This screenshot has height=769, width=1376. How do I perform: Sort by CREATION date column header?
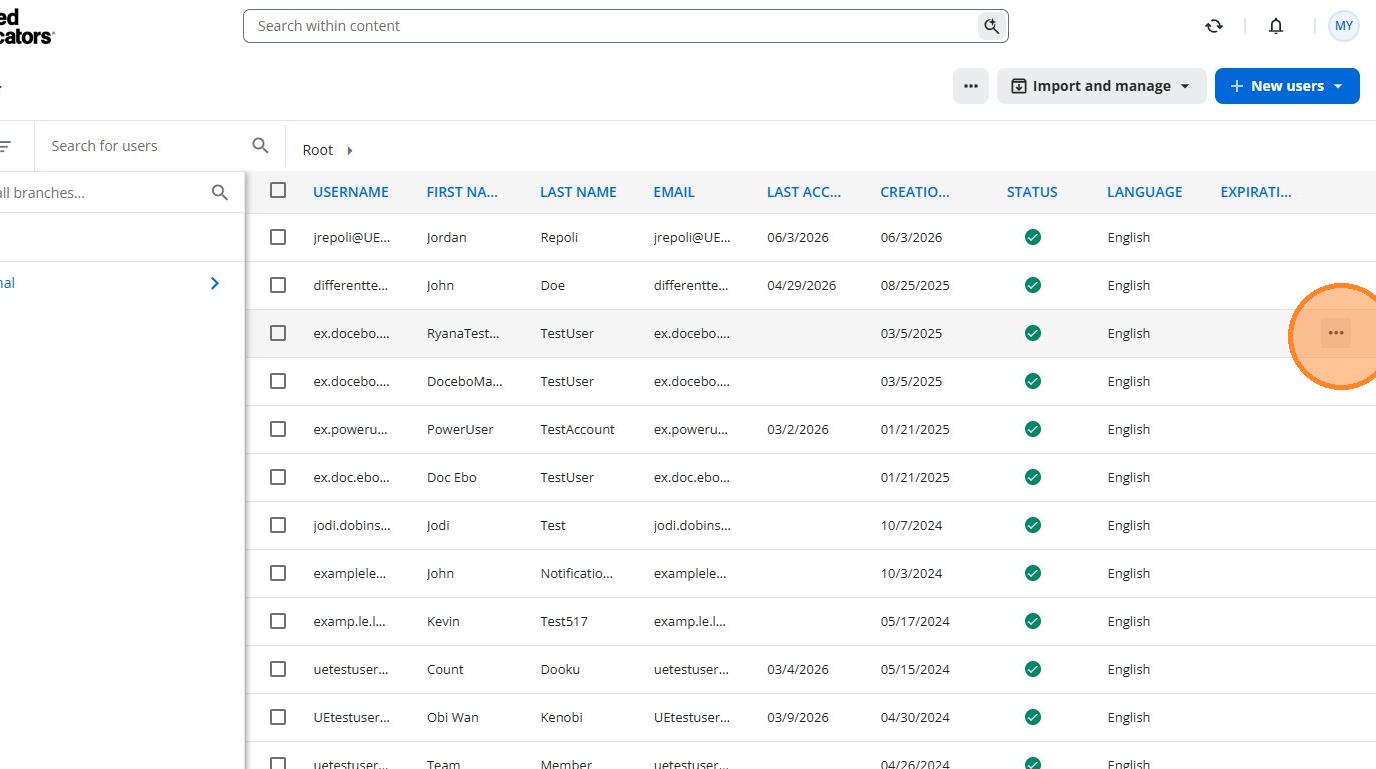[x=915, y=192]
